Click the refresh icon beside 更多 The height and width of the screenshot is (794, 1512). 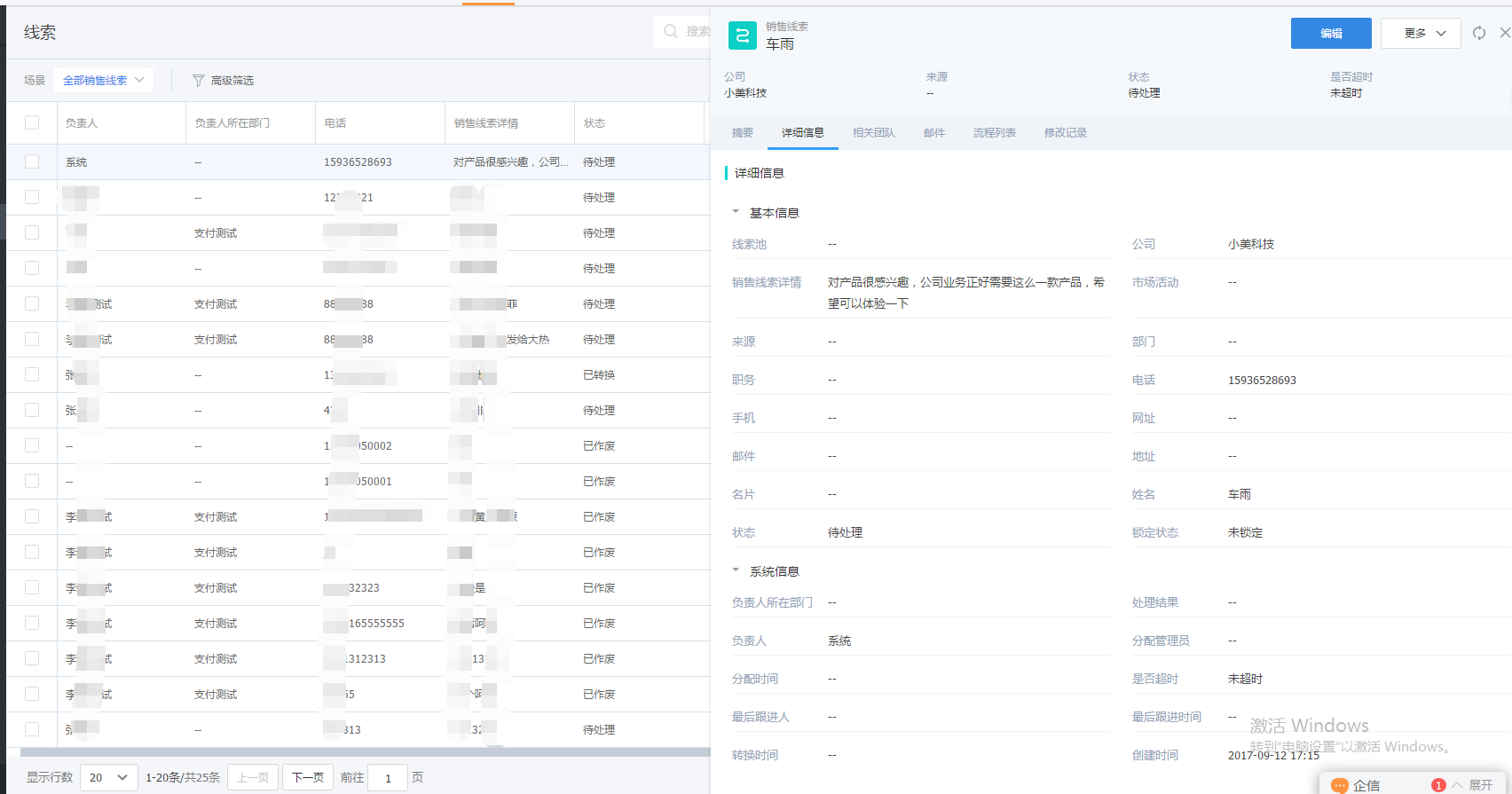pos(1479,33)
